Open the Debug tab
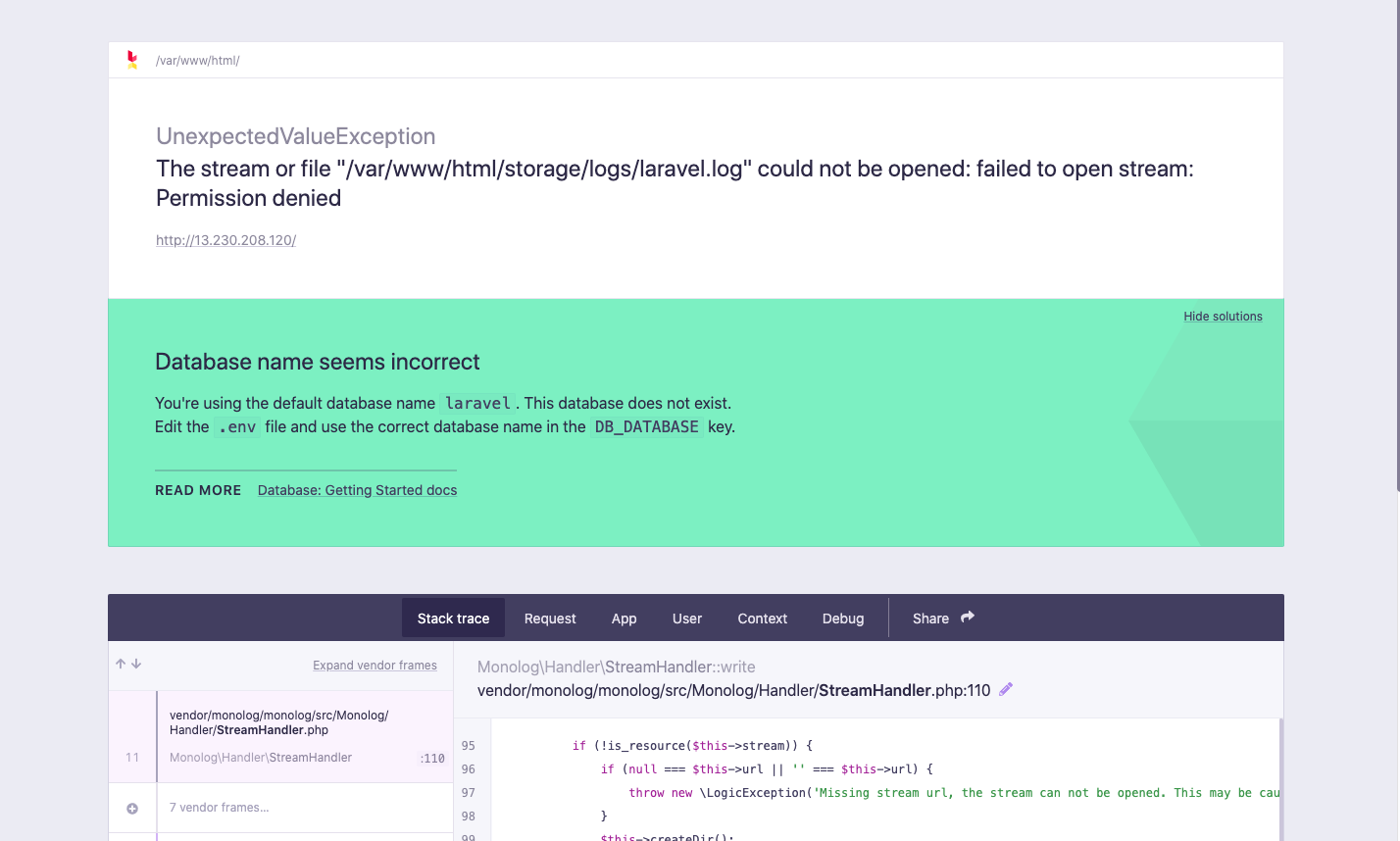 843,618
